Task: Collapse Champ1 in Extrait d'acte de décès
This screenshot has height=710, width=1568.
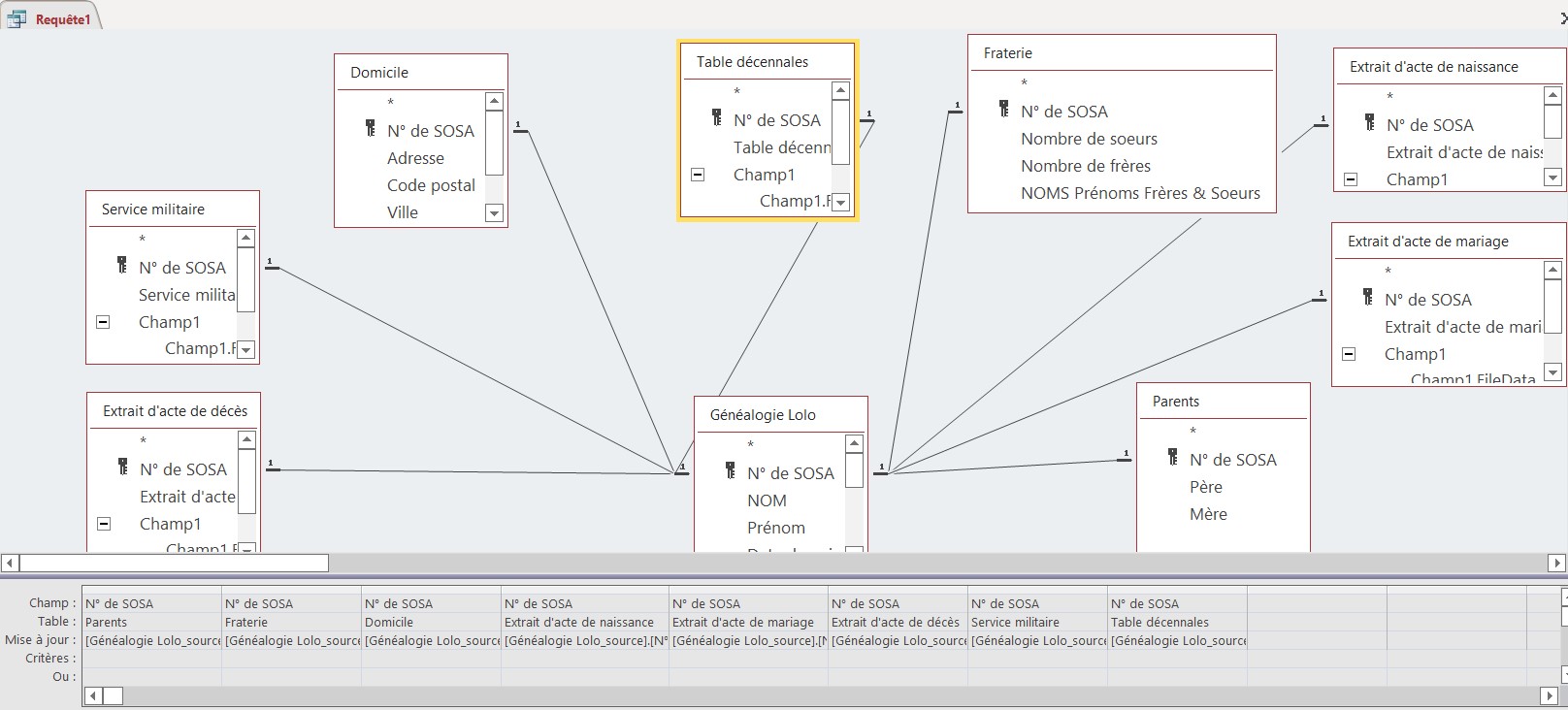Action: coord(104,524)
